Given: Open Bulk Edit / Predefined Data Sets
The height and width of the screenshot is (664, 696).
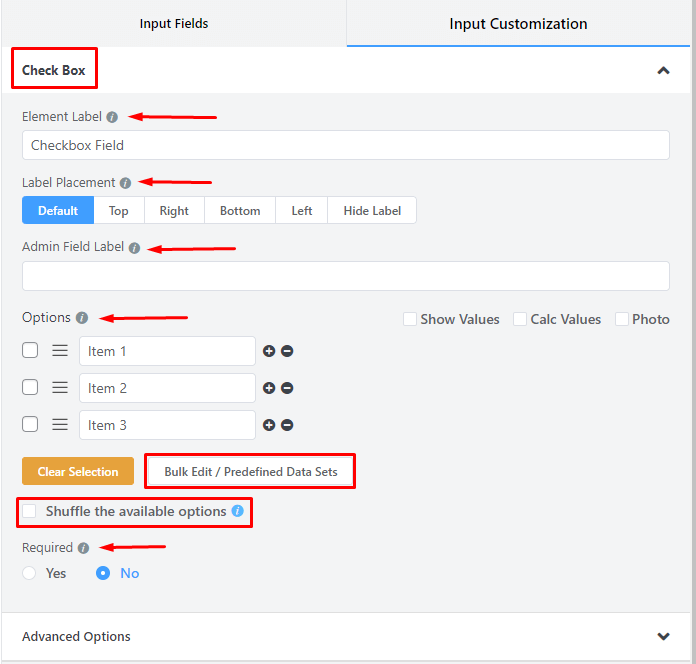Looking at the screenshot, I should (250, 471).
